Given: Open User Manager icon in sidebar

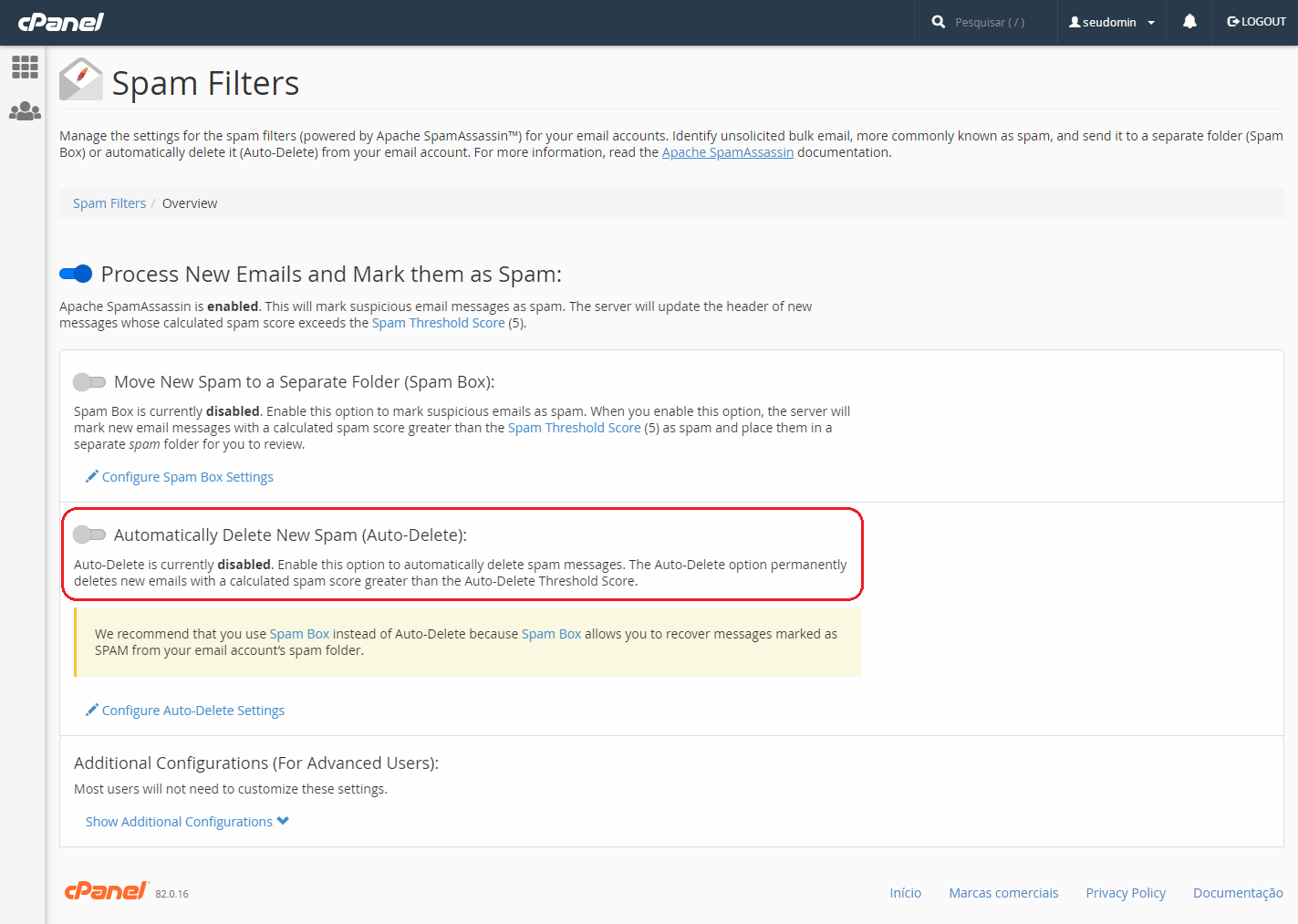Looking at the screenshot, I should click(x=25, y=111).
